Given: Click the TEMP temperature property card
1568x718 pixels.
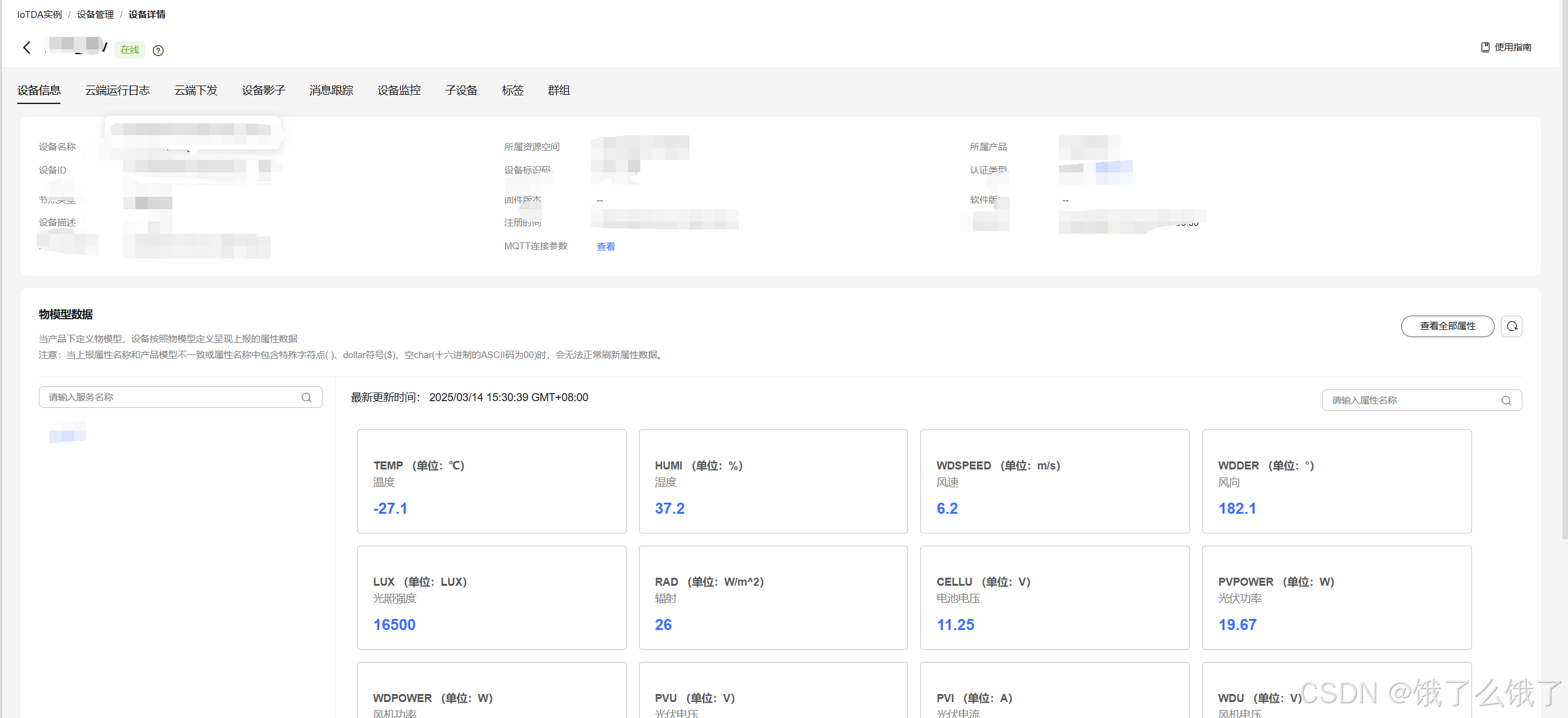Looking at the screenshot, I should [x=491, y=481].
